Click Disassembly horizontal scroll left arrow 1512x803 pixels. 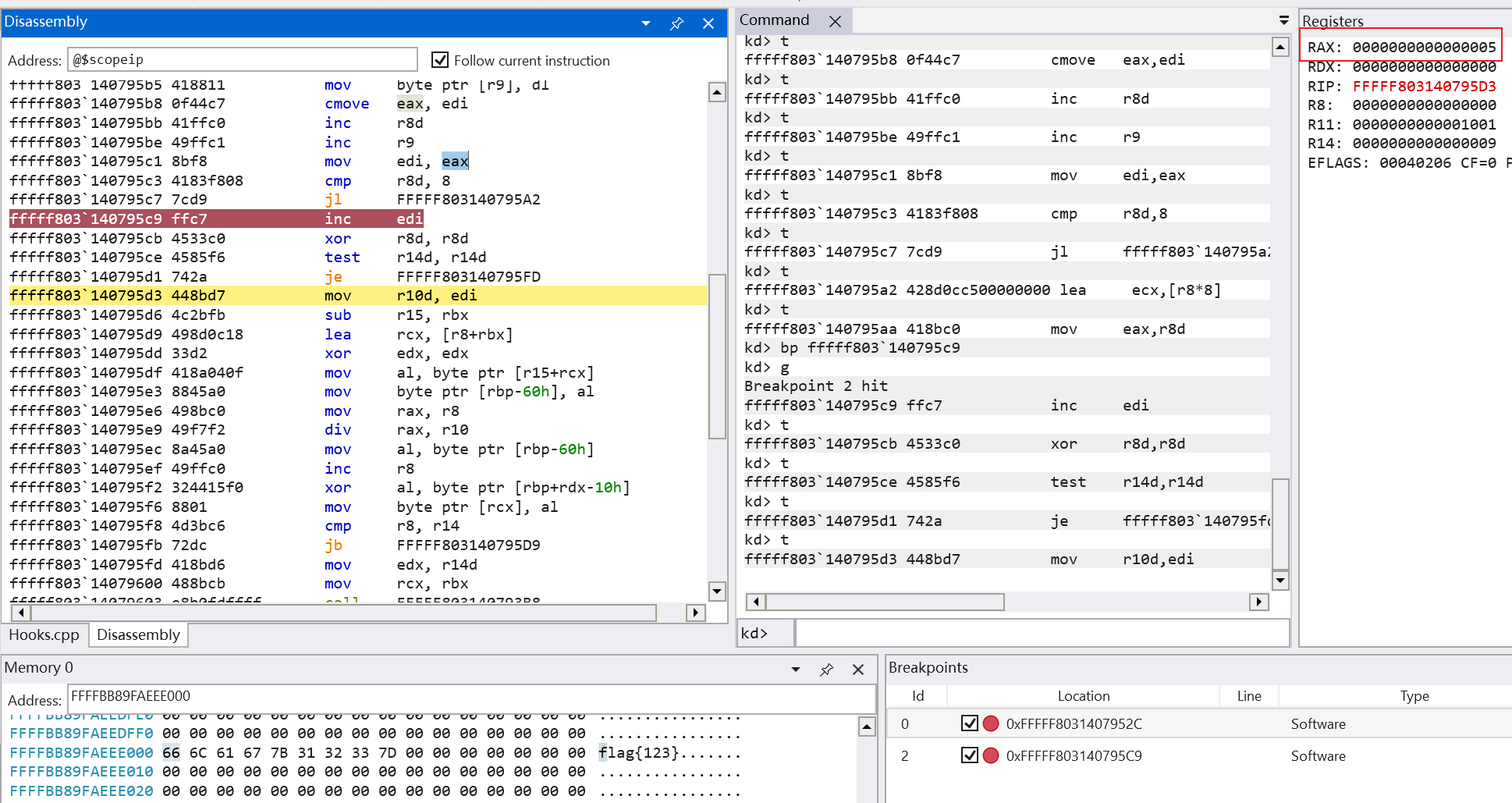click(21, 613)
